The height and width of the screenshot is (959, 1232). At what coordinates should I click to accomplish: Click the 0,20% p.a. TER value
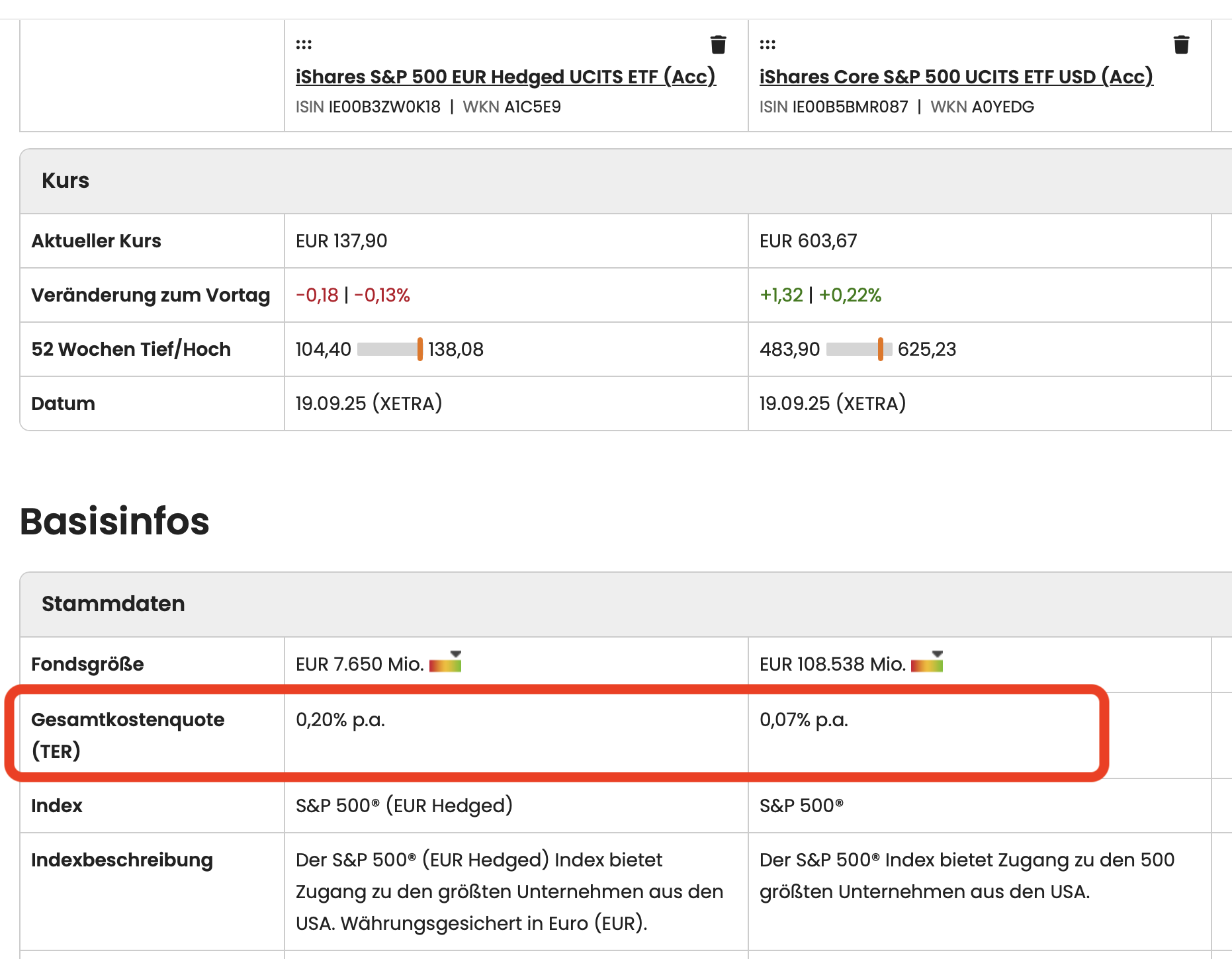pyautogui.click(x=340, y=720)
